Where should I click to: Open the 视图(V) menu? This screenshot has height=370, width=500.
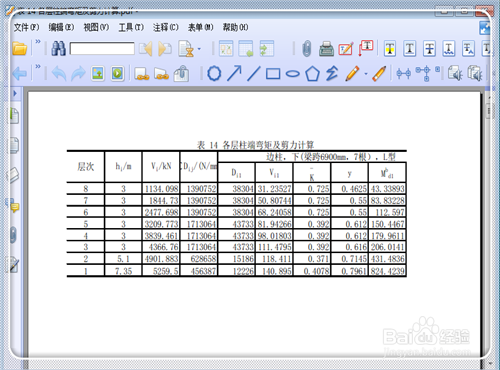click(96, 27)
